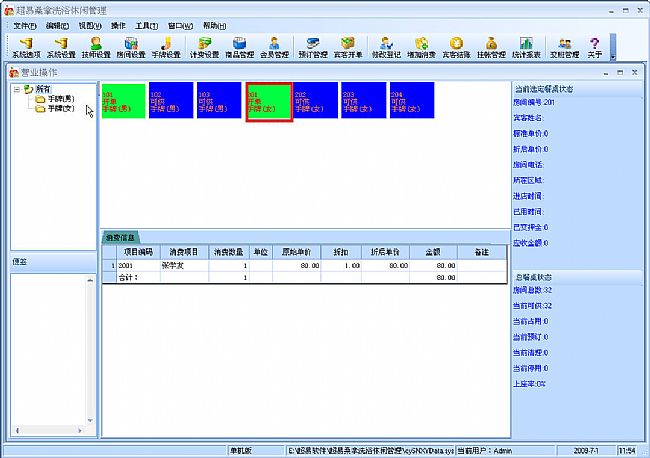Open 预订管理 reservation icon
The image size is (650, 458).
point(313,48)
